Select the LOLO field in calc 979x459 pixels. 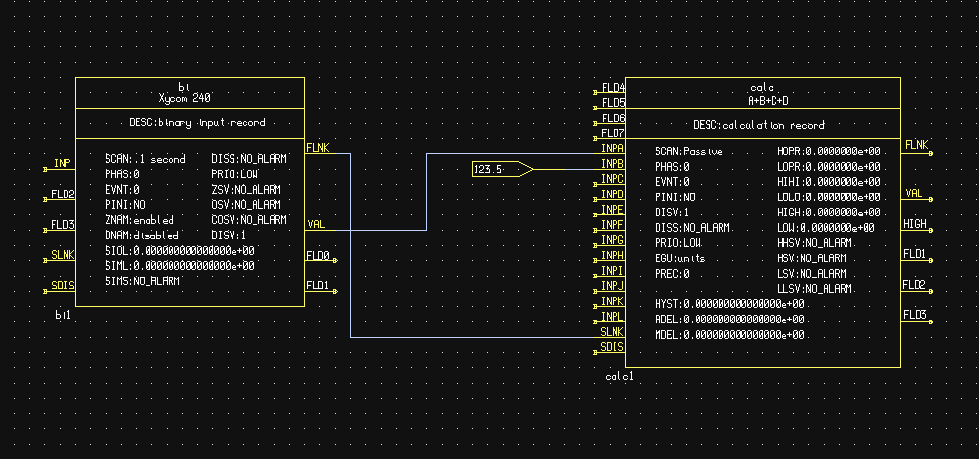point(829,198)
